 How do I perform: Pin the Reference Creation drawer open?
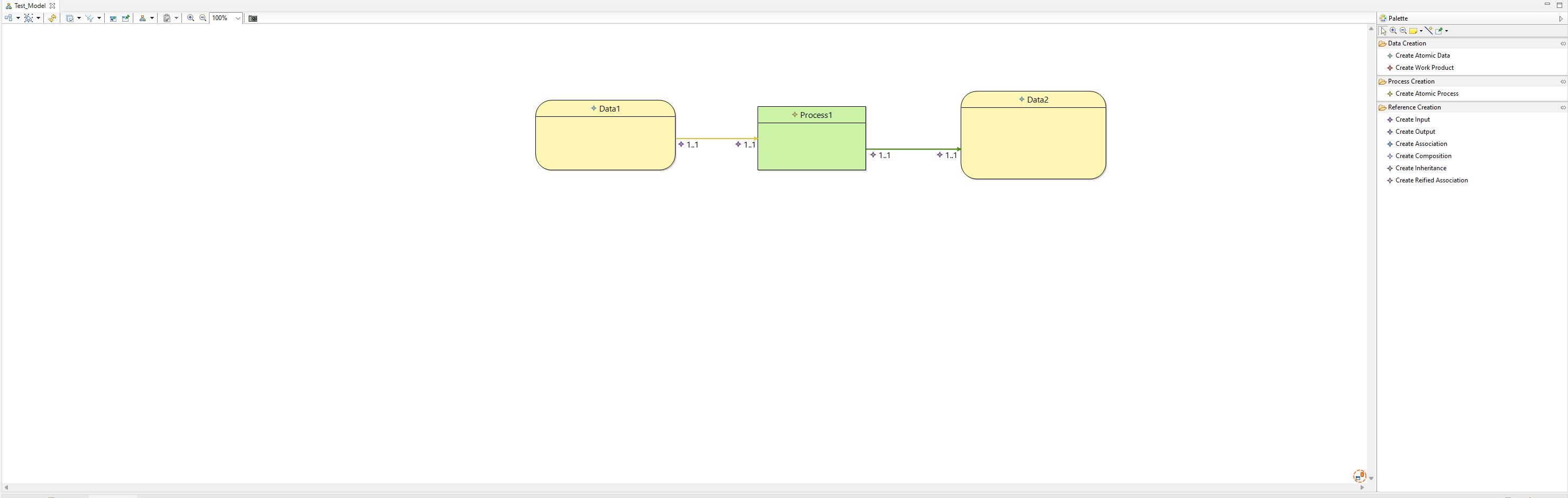[x=1563, y=107]
